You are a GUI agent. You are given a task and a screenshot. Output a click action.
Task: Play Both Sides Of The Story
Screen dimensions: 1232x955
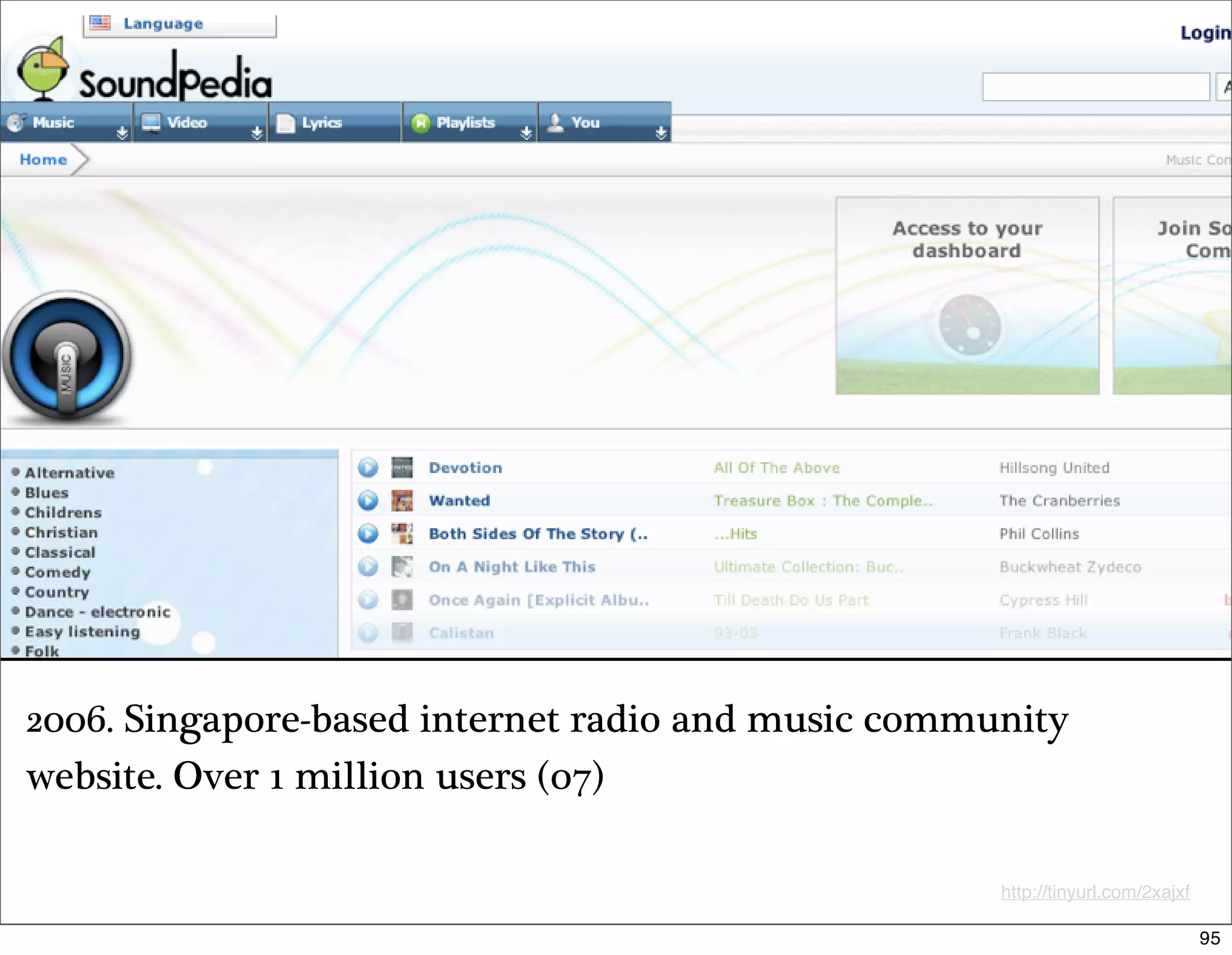click(368, 534)
